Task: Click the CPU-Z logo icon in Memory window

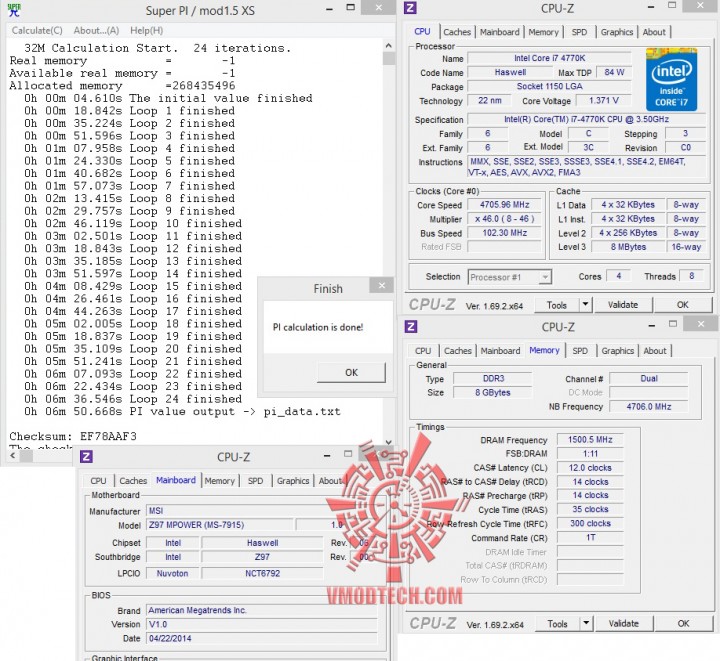Action: coord(411,327)
